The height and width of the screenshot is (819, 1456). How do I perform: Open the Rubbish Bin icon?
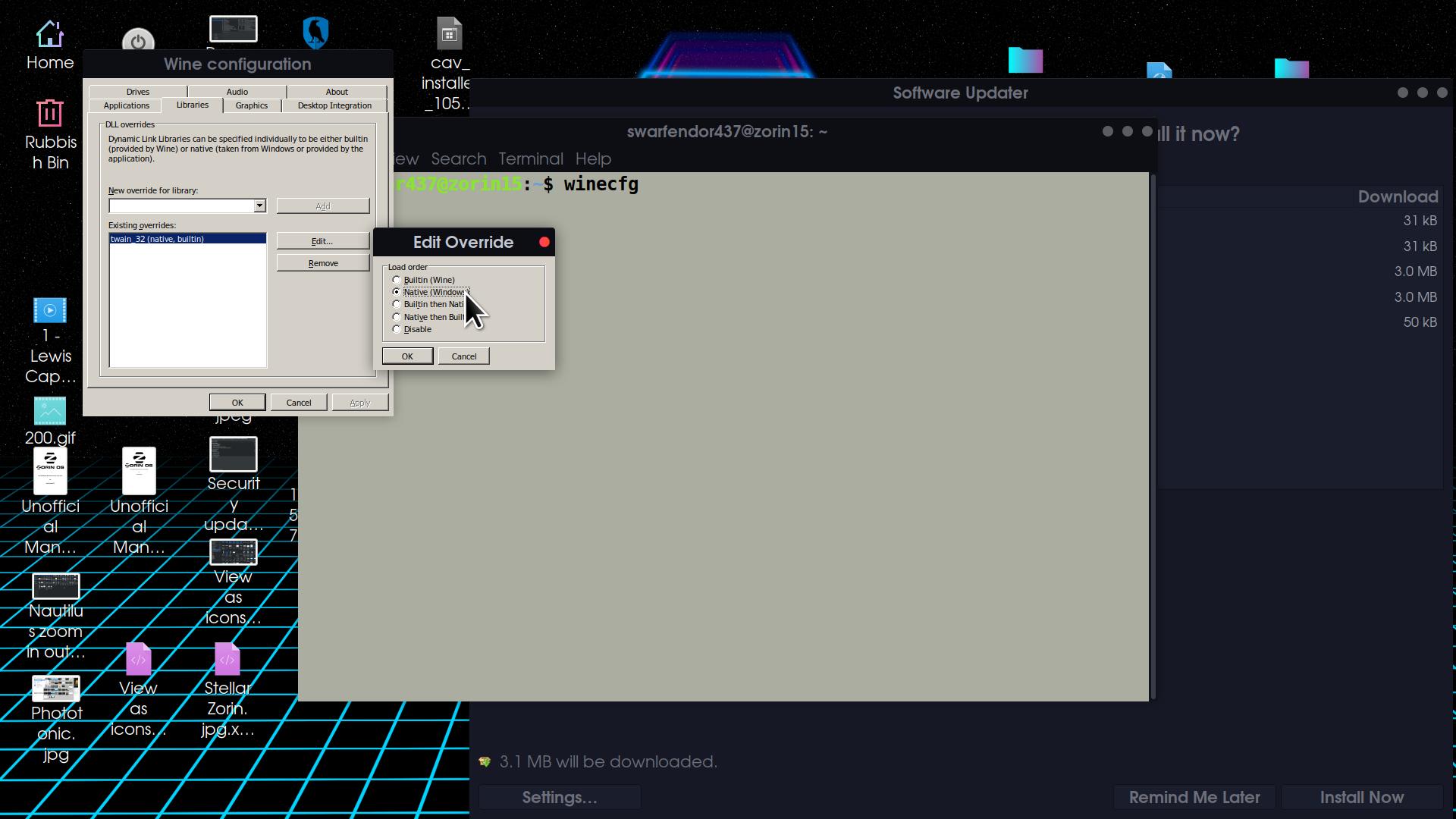coord(50,114)
